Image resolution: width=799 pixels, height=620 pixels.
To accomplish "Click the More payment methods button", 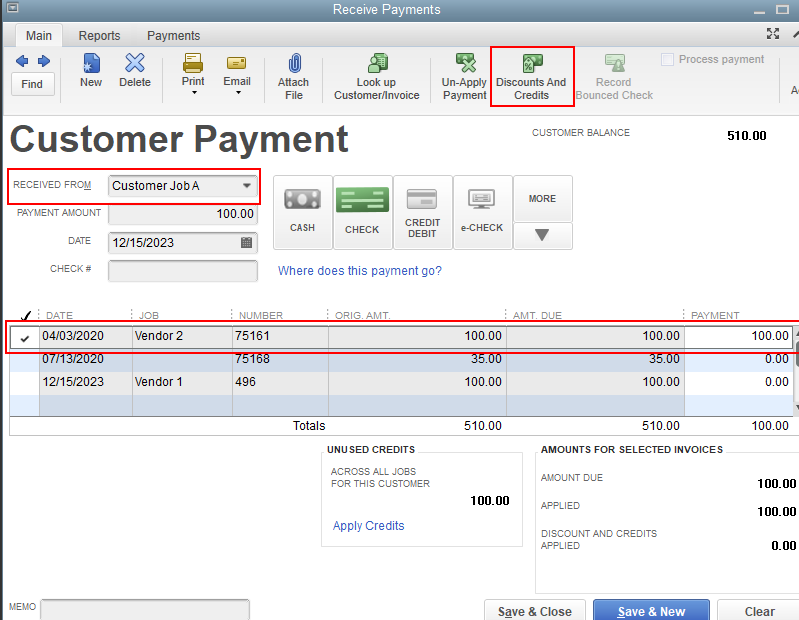I will point(543,199).
